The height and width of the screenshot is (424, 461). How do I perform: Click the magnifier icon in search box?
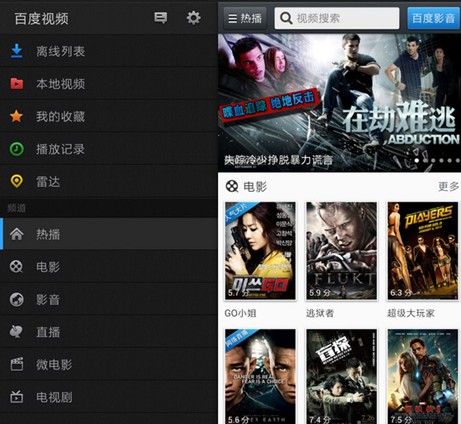286,18
